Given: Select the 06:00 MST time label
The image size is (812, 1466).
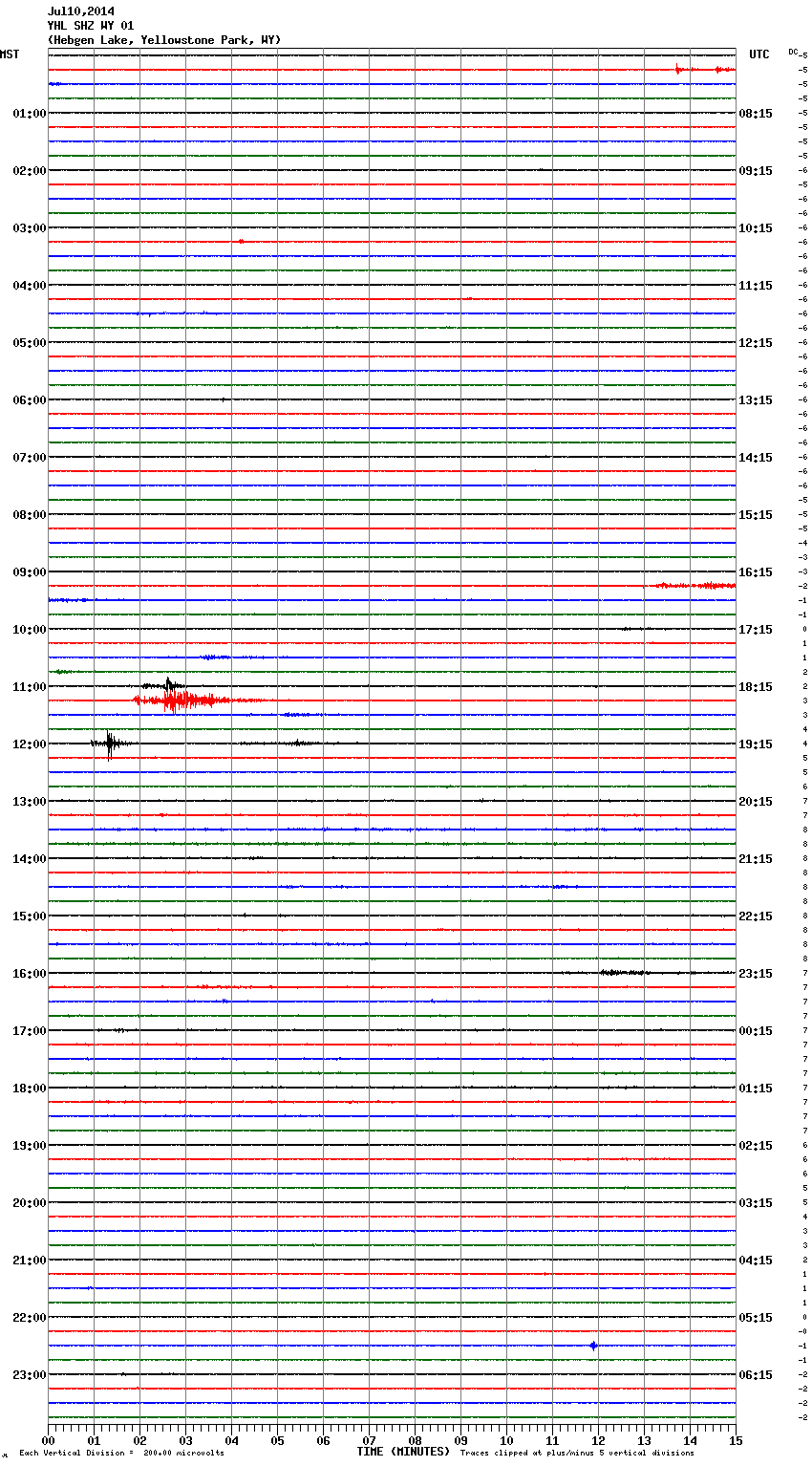Looking at the screenshot, I should (30, 400).
